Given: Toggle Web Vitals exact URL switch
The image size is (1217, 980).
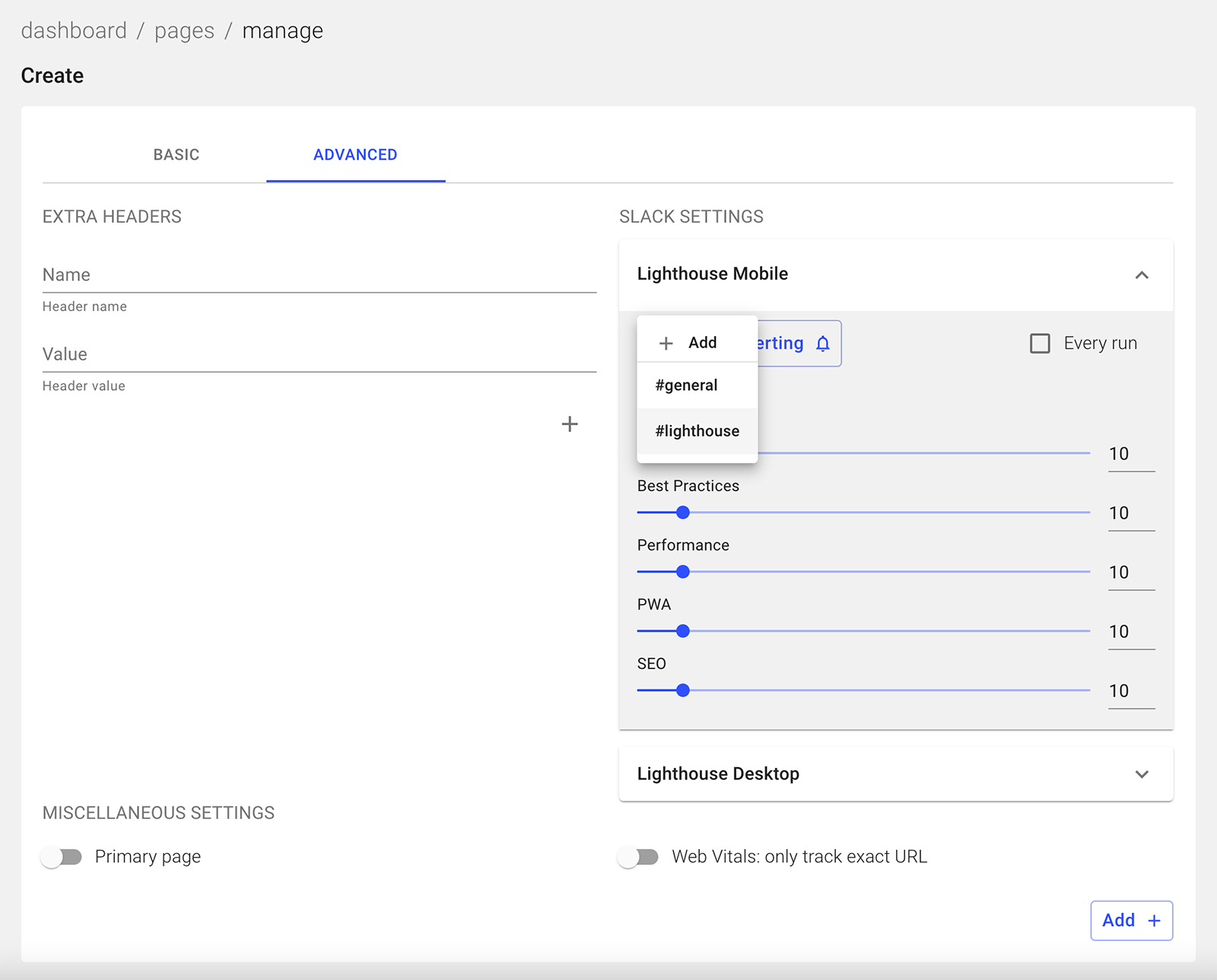Looking at the screenshot, I should pyautogui.click(x=638, y=857).
